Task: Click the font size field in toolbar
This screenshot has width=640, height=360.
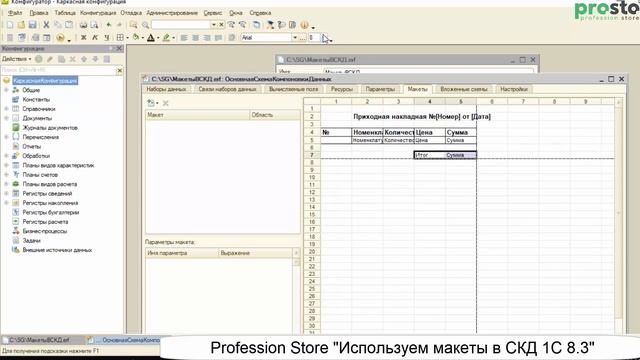Action: click(313, 38)
